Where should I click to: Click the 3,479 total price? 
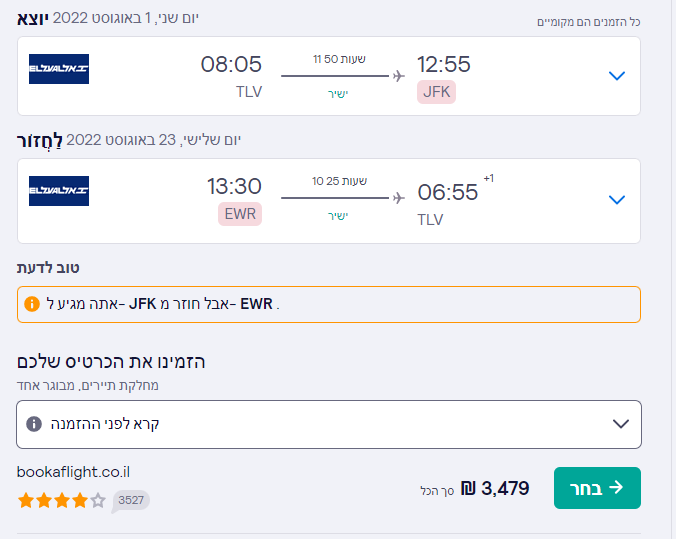(505, 488)
